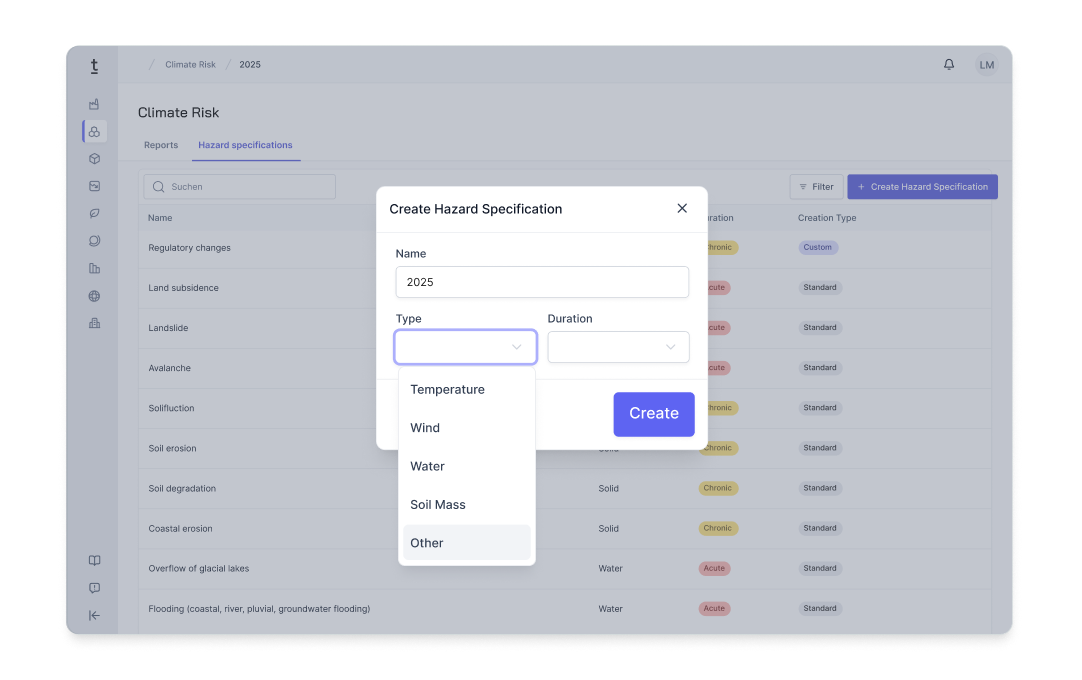Click the Acute tag in Overflow of glacial lakes row
1082x680 pixels.
tap(714, 569)
